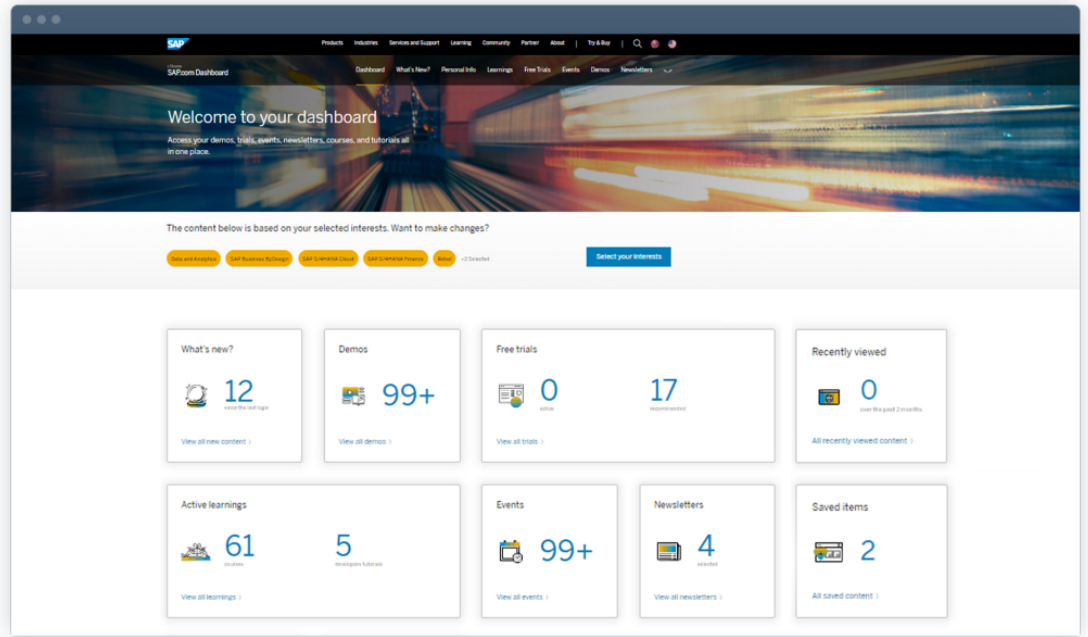Open the Try & Buy menu
Screen dimensions: 1088x637
click(599, 43)
